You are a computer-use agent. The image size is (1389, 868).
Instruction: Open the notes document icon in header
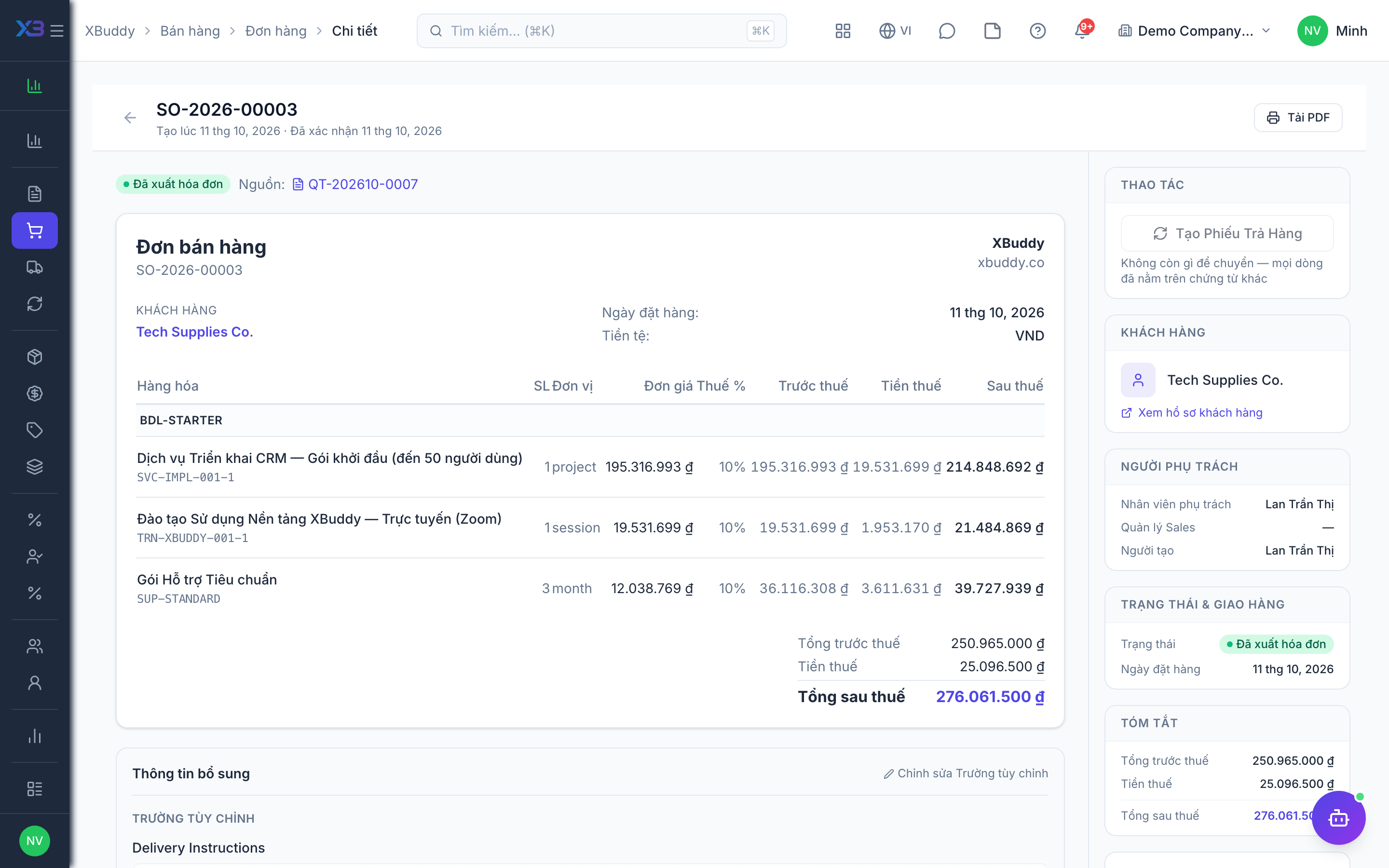[992, 30]
